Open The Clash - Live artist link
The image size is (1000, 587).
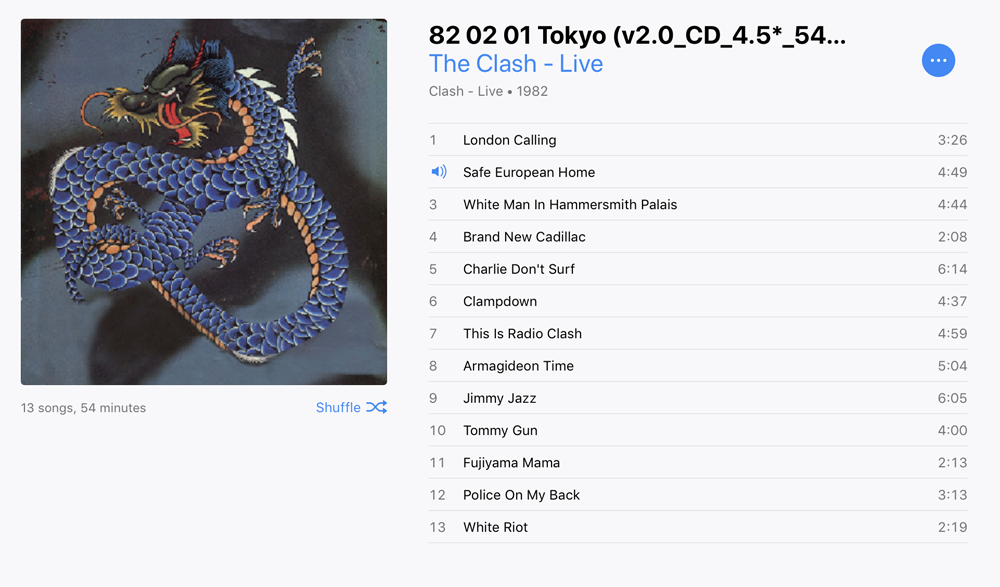pos(515,64)
